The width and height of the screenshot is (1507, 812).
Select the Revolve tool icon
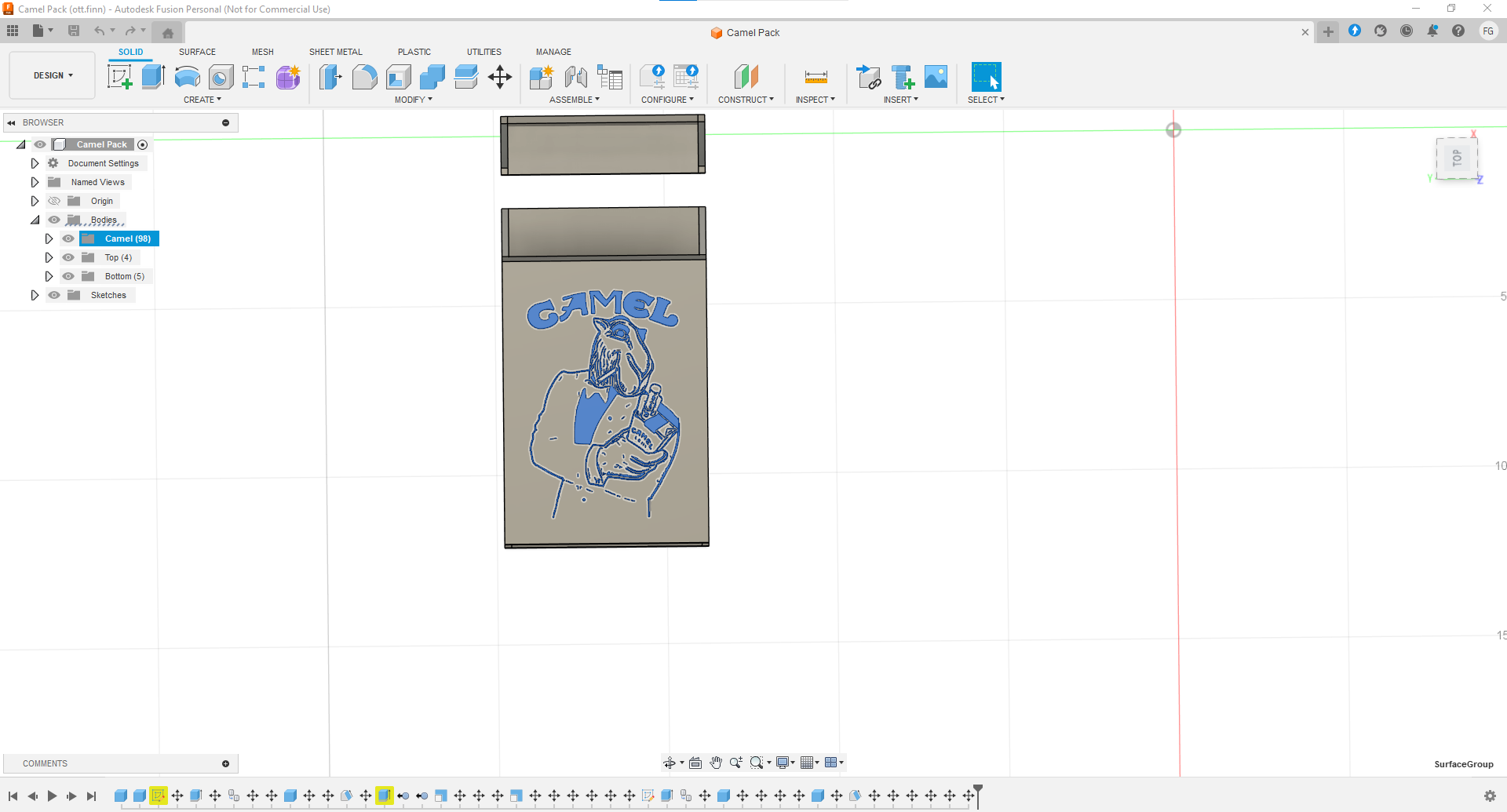(187, 77)
